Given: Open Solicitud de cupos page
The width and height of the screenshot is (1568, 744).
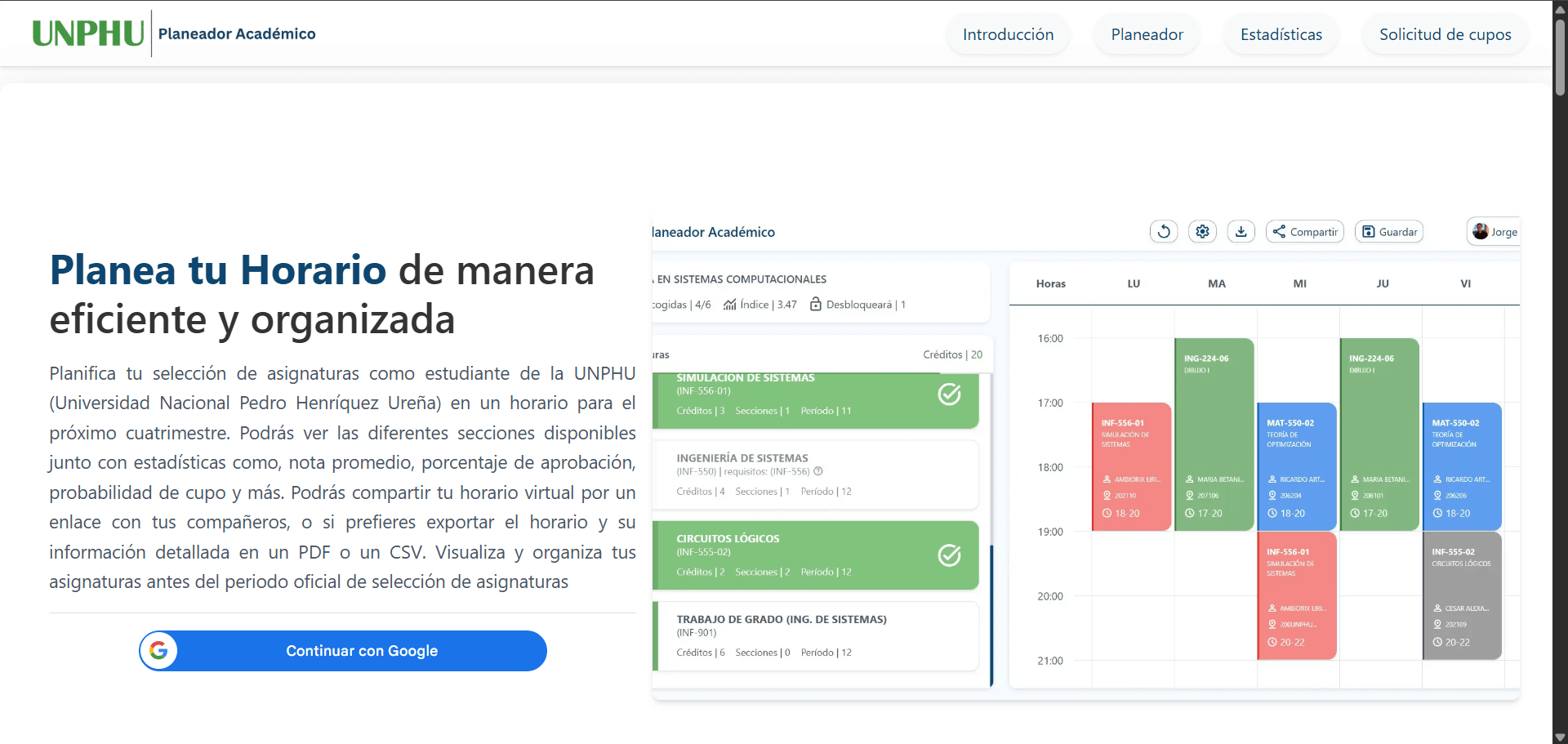Looking at the screenshot, I should click(x=1445, y=34).
